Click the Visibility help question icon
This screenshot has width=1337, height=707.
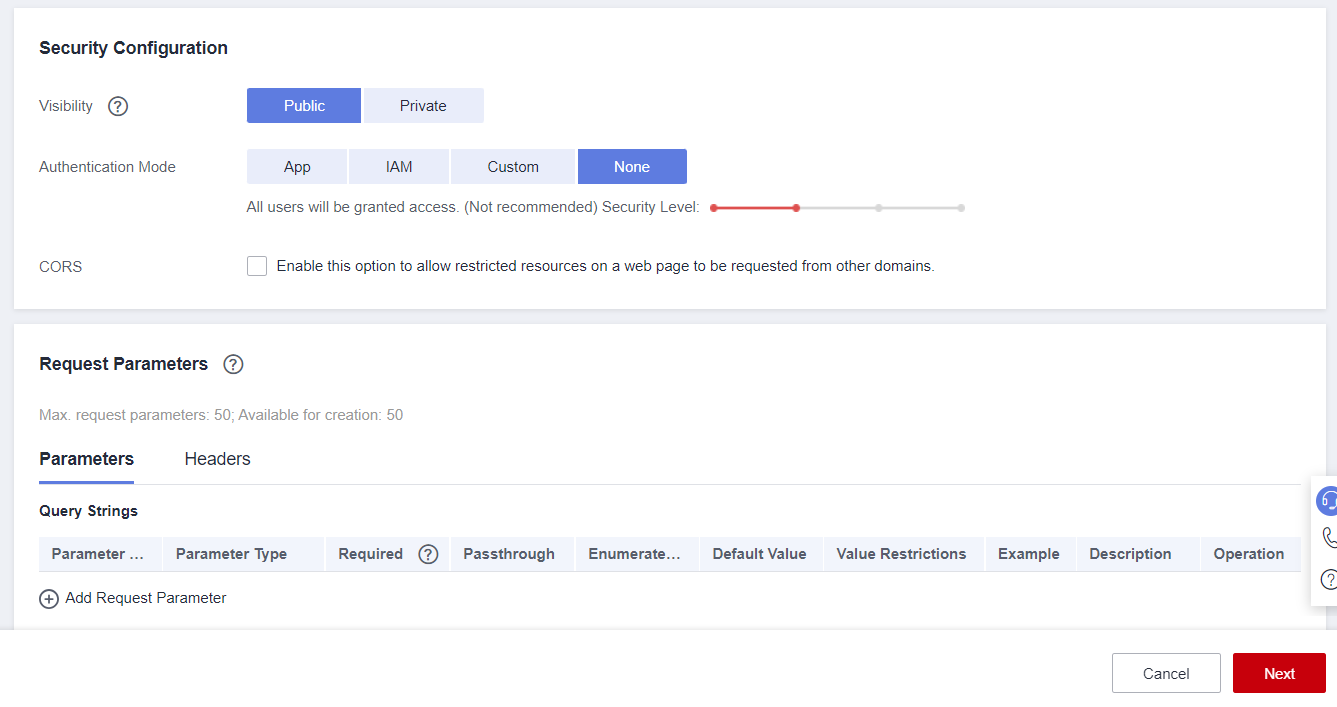118,106
